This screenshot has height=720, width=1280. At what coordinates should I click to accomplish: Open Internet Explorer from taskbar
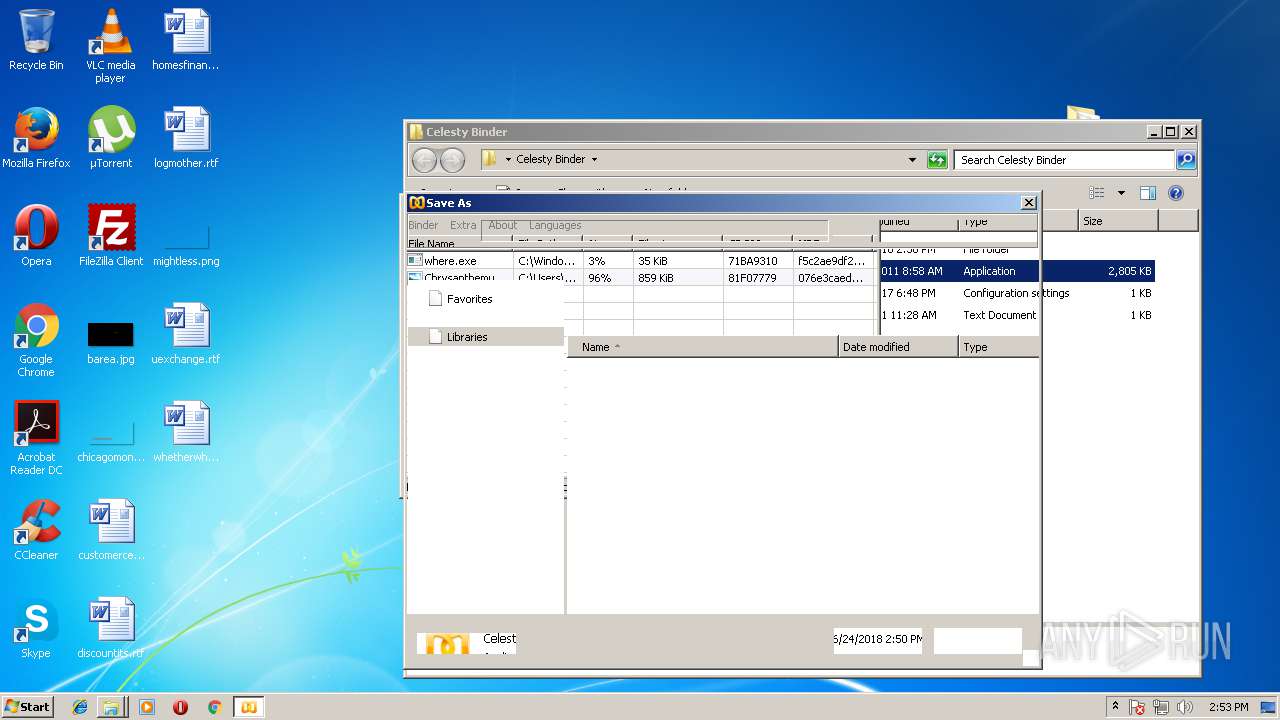80,707
